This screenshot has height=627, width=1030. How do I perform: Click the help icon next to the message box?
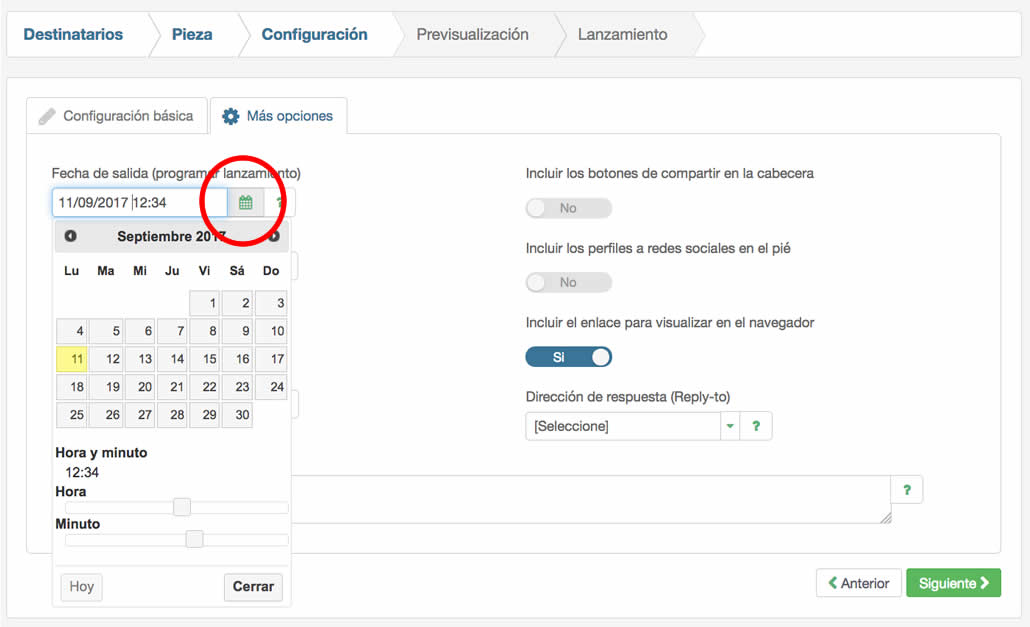[x=906, y=489]
